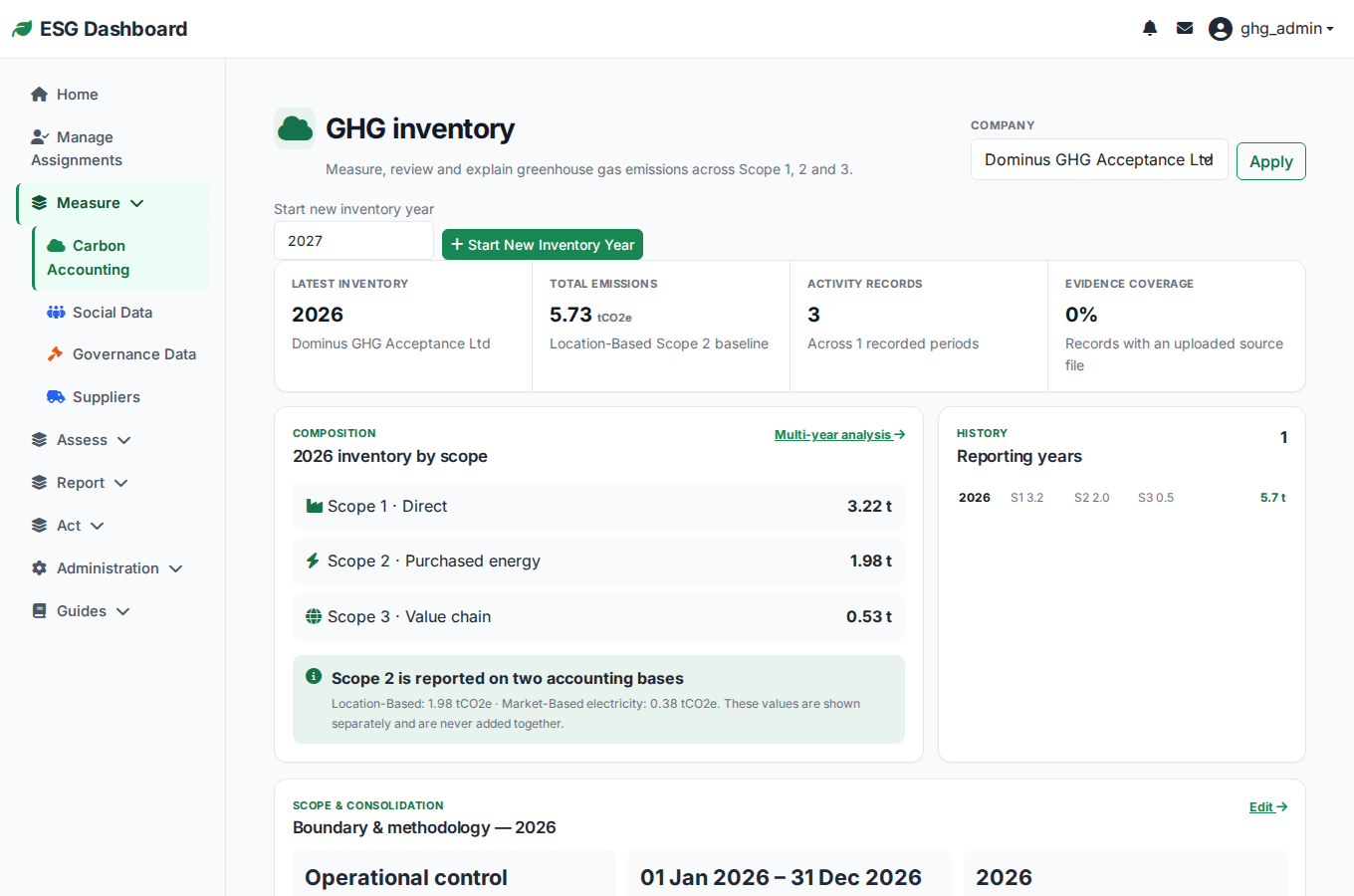
Task: Click the Report layers icon
Action: (x=40, y=483)
